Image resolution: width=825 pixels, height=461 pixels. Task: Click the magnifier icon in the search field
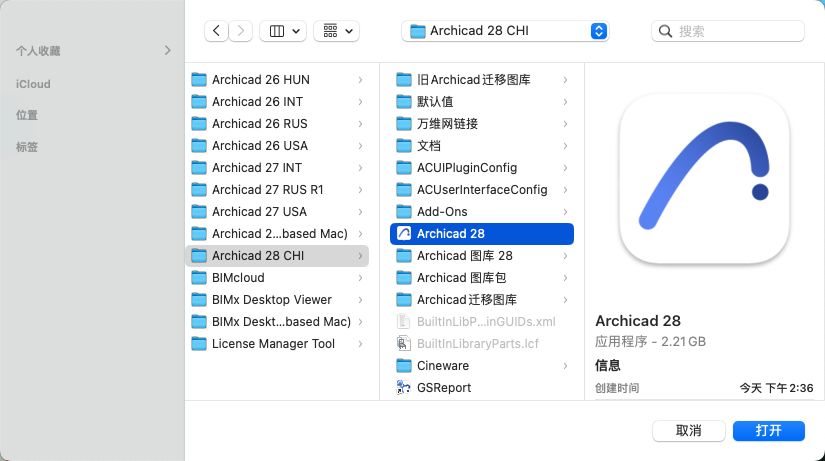tap(666, 31)
